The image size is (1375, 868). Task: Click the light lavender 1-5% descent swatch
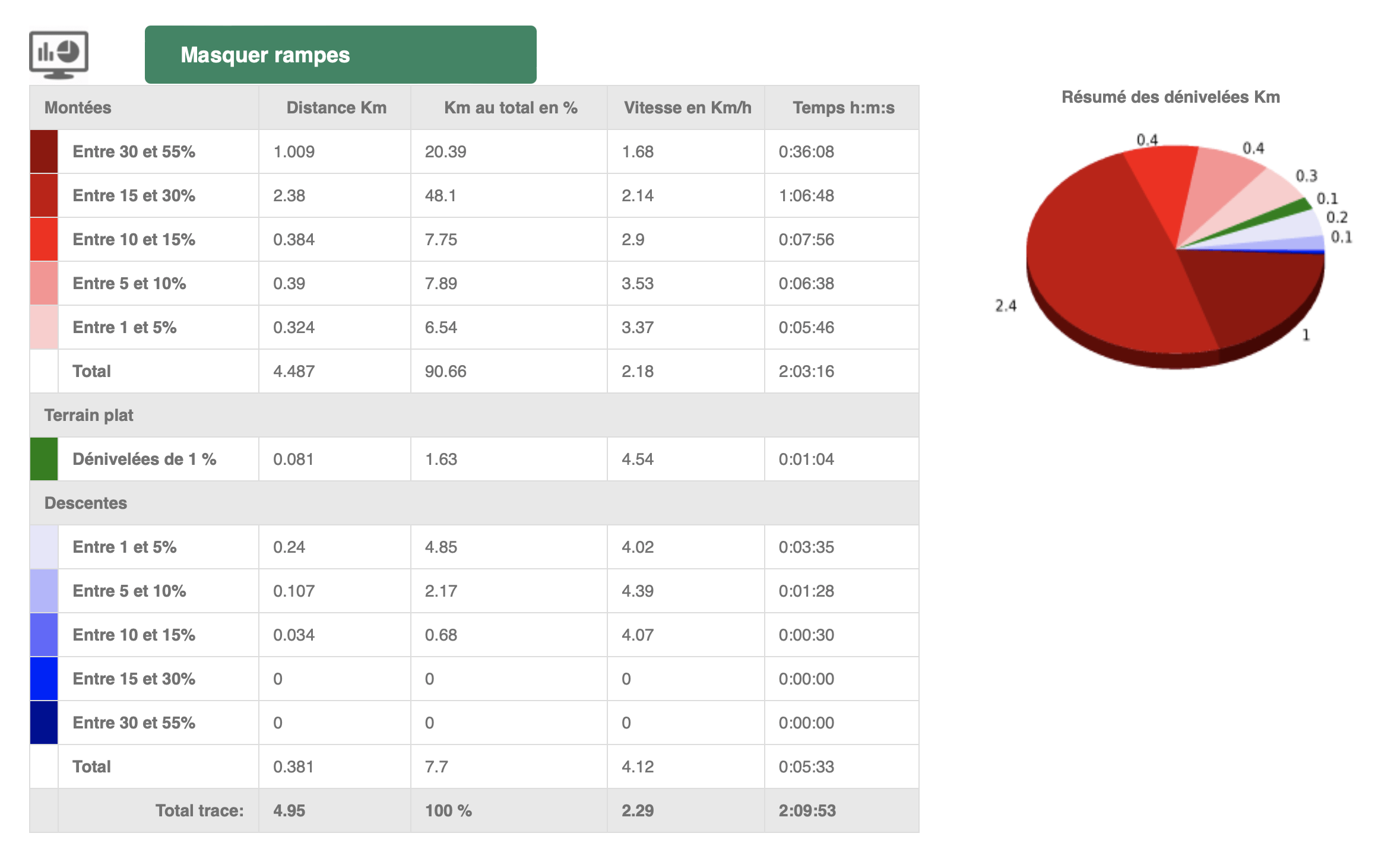pos(44,547)
